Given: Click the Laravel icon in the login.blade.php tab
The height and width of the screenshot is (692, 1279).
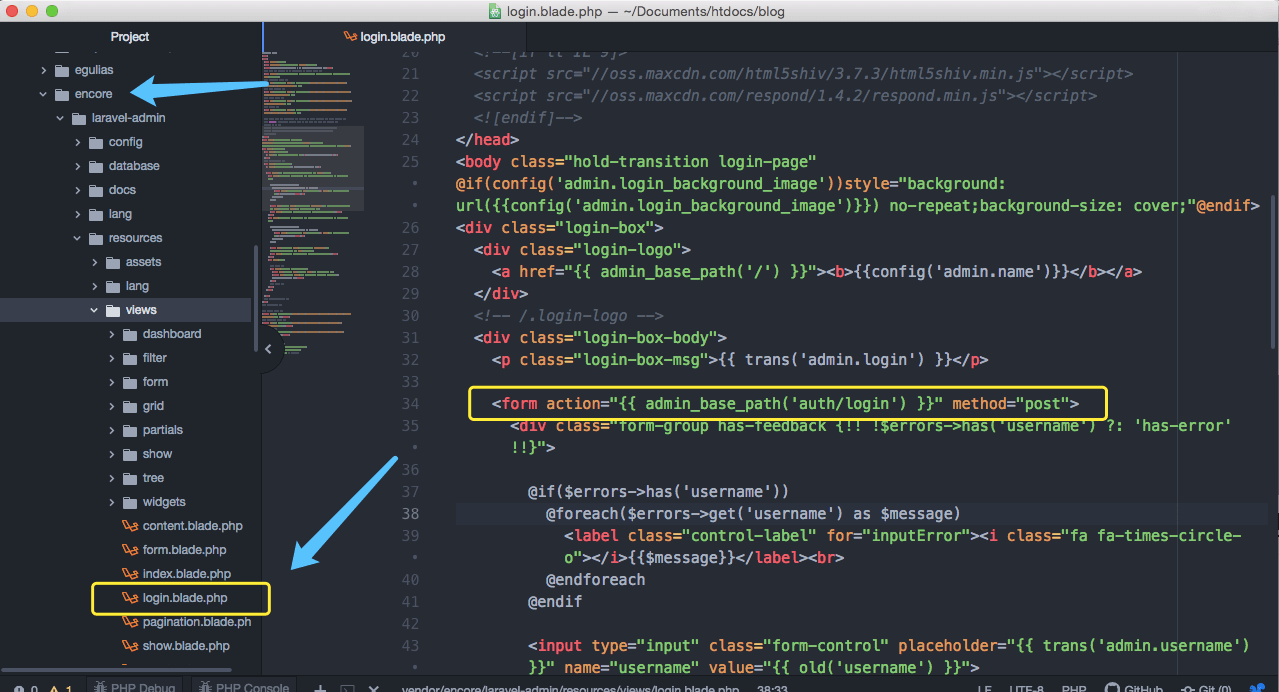Looking at the screenshot, I should [350, 36].
